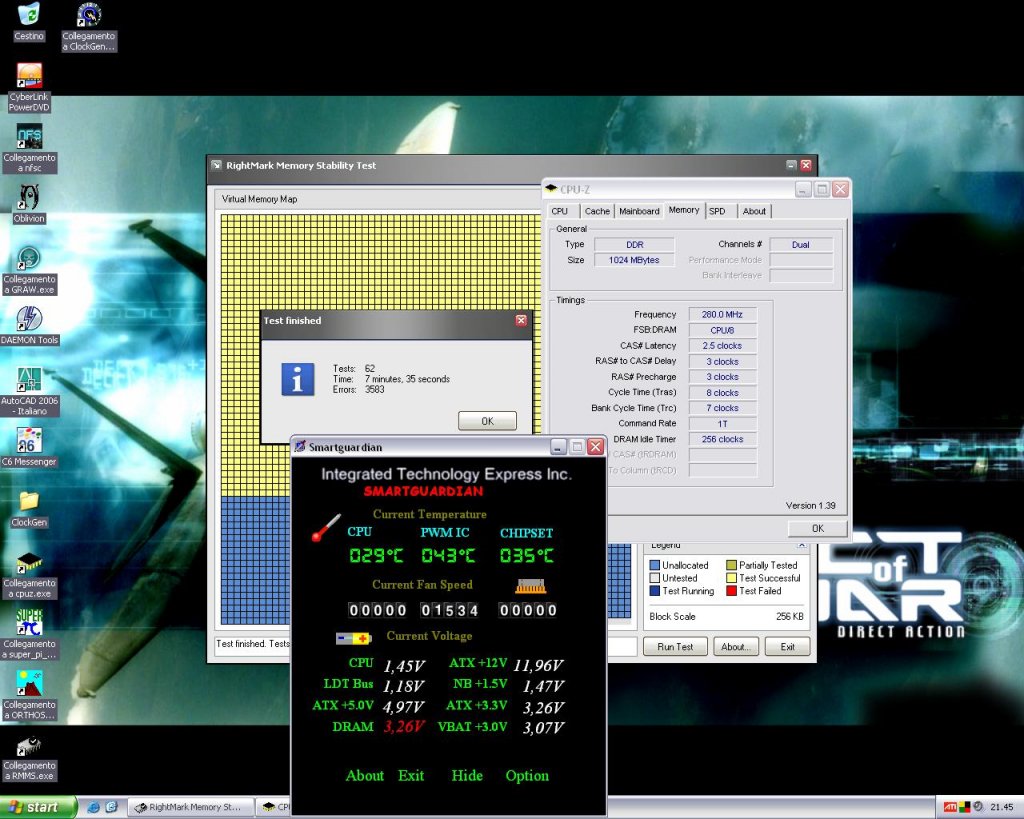This screenshot has height=819, width=1024.
Task: Open About... in RightMark Memory Stability Test
Action: (x=735, y=647)
